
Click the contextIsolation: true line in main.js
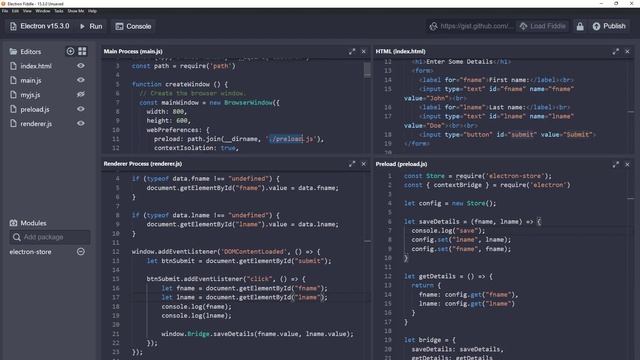click(x=196, y=148)
